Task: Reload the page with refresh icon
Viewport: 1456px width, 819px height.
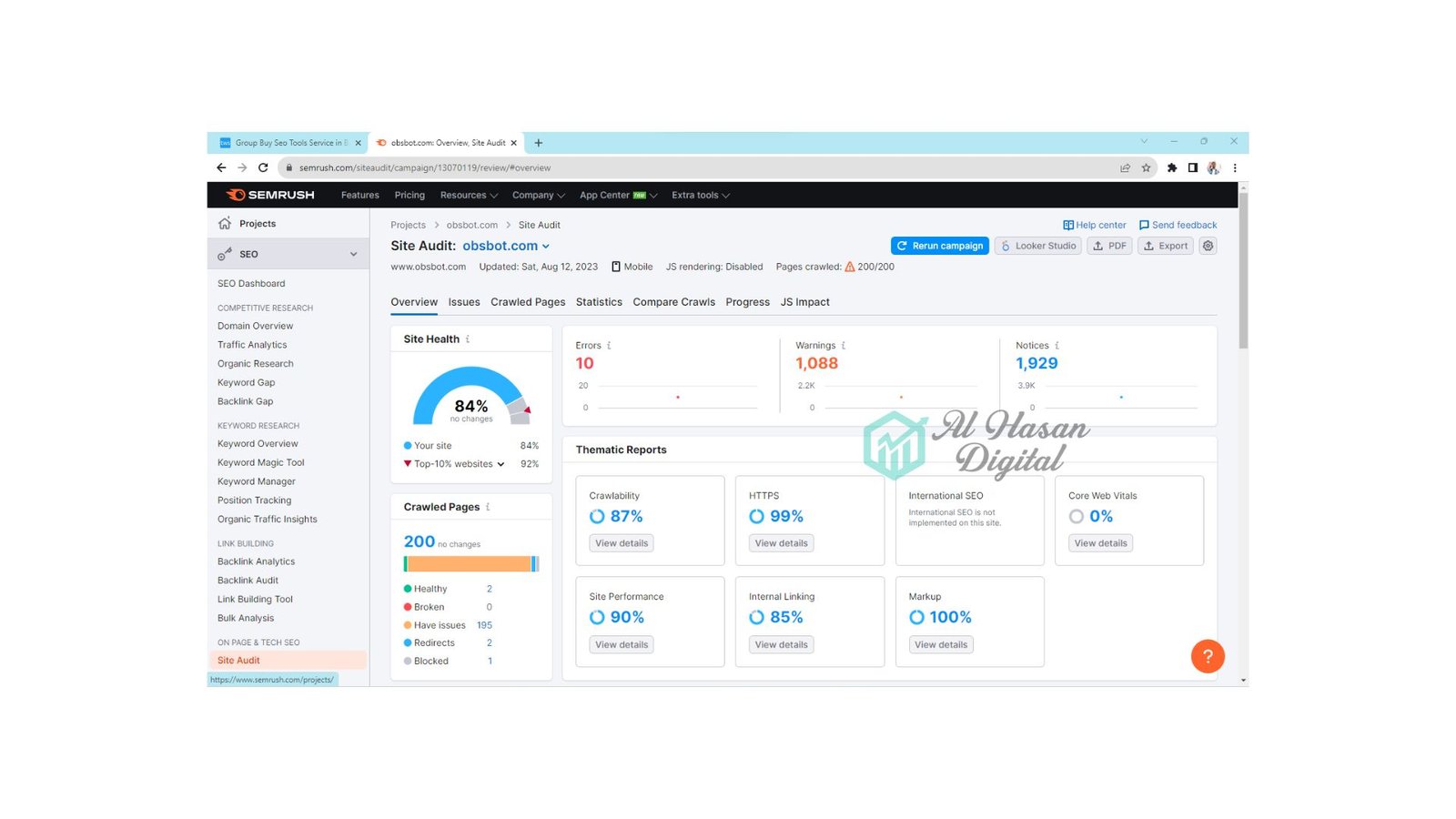Action: tap(263, 167)
